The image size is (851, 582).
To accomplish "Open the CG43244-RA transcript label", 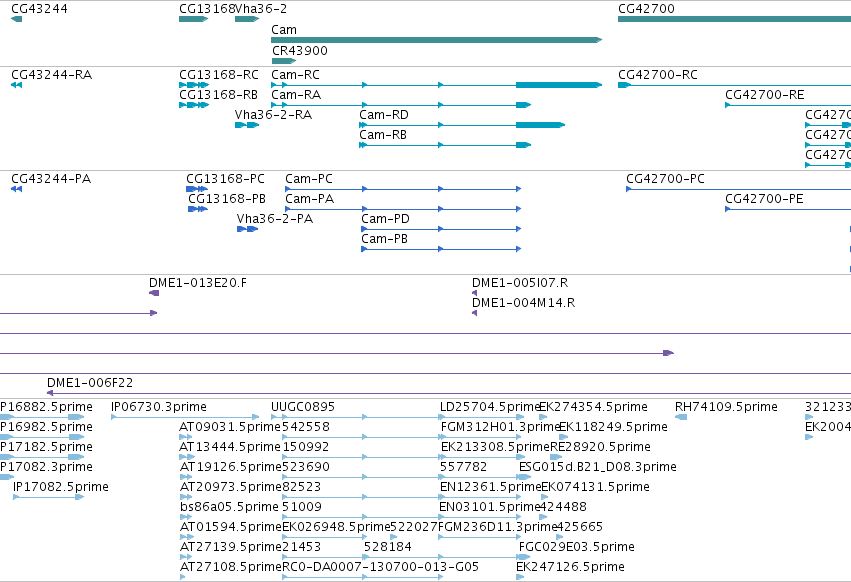I will [52, 74].
